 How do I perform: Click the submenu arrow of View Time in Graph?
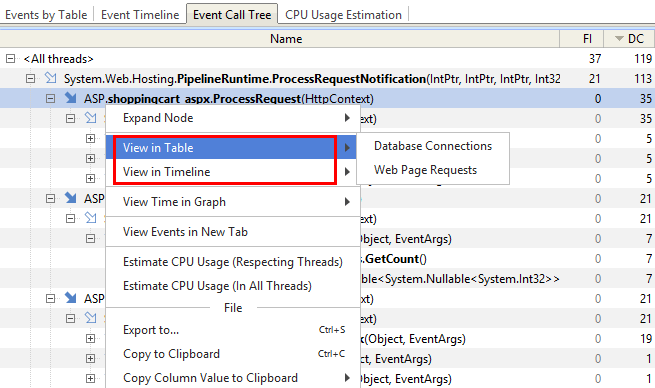347,202
